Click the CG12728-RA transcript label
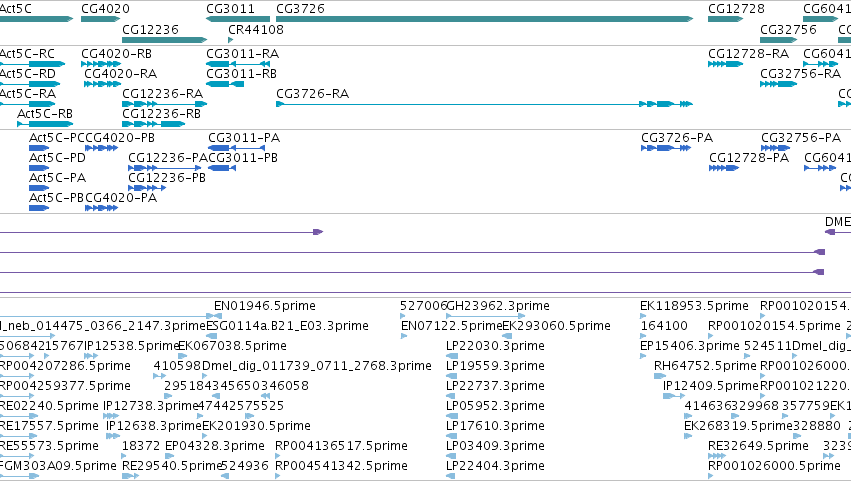 748,54
